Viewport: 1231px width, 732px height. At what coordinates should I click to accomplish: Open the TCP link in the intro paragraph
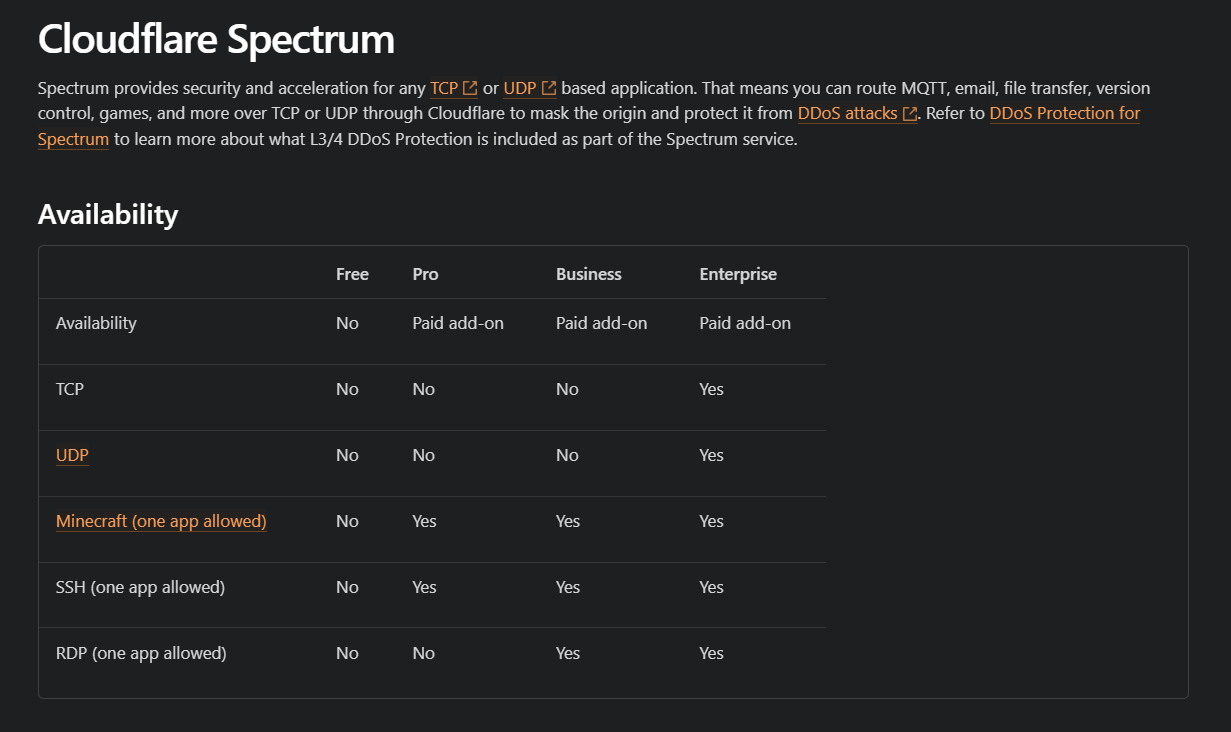pyautogui.click(x=444, y=88)
